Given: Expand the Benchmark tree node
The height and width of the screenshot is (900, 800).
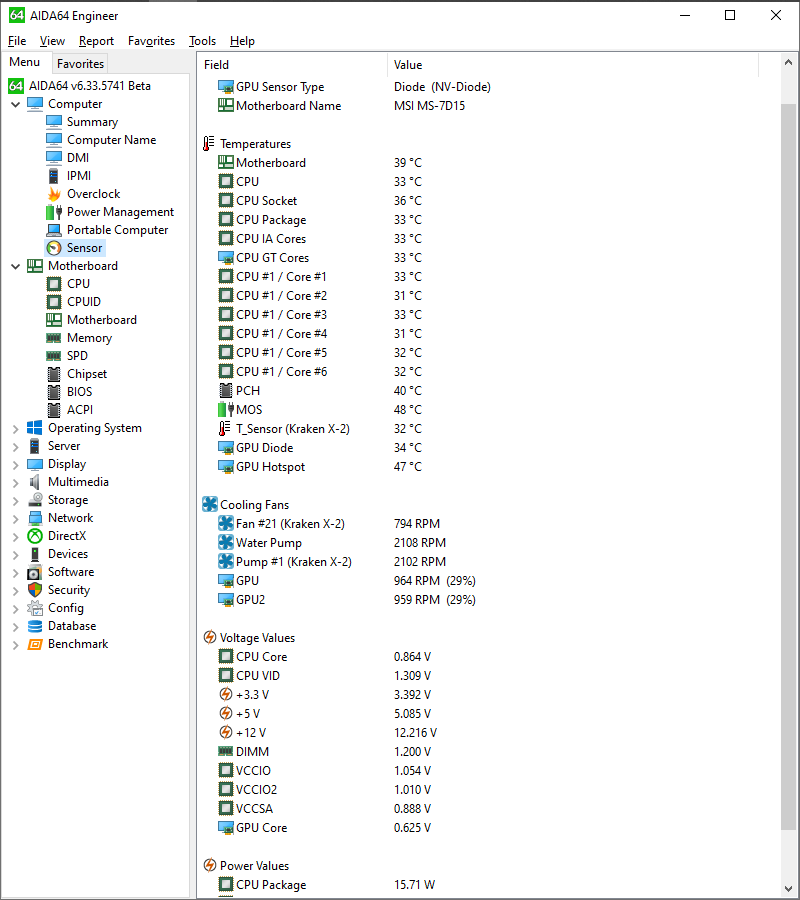Looking at the screenshot, I should click(x=15, y=645).
